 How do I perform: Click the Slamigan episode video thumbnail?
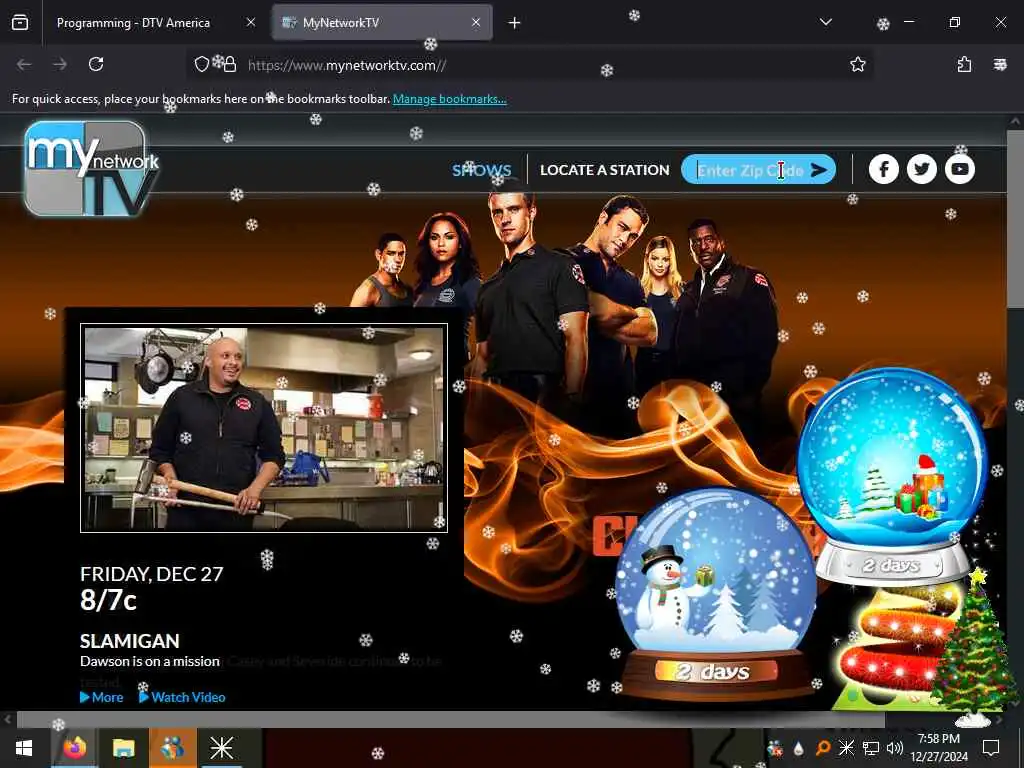(x=264, y=428)
